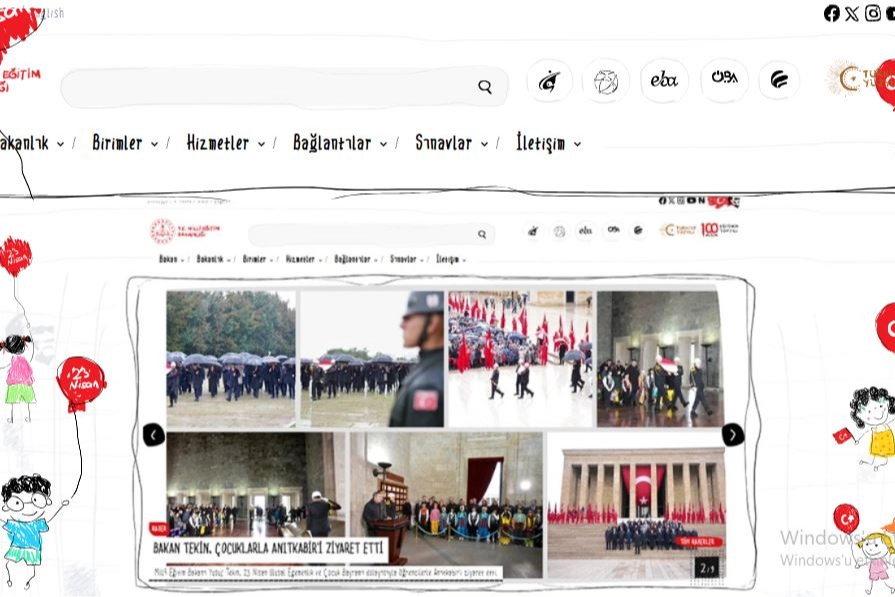Click the globe round icon in the large header
This screenshot has height=597, width=895.
click(x=606, y=81)
